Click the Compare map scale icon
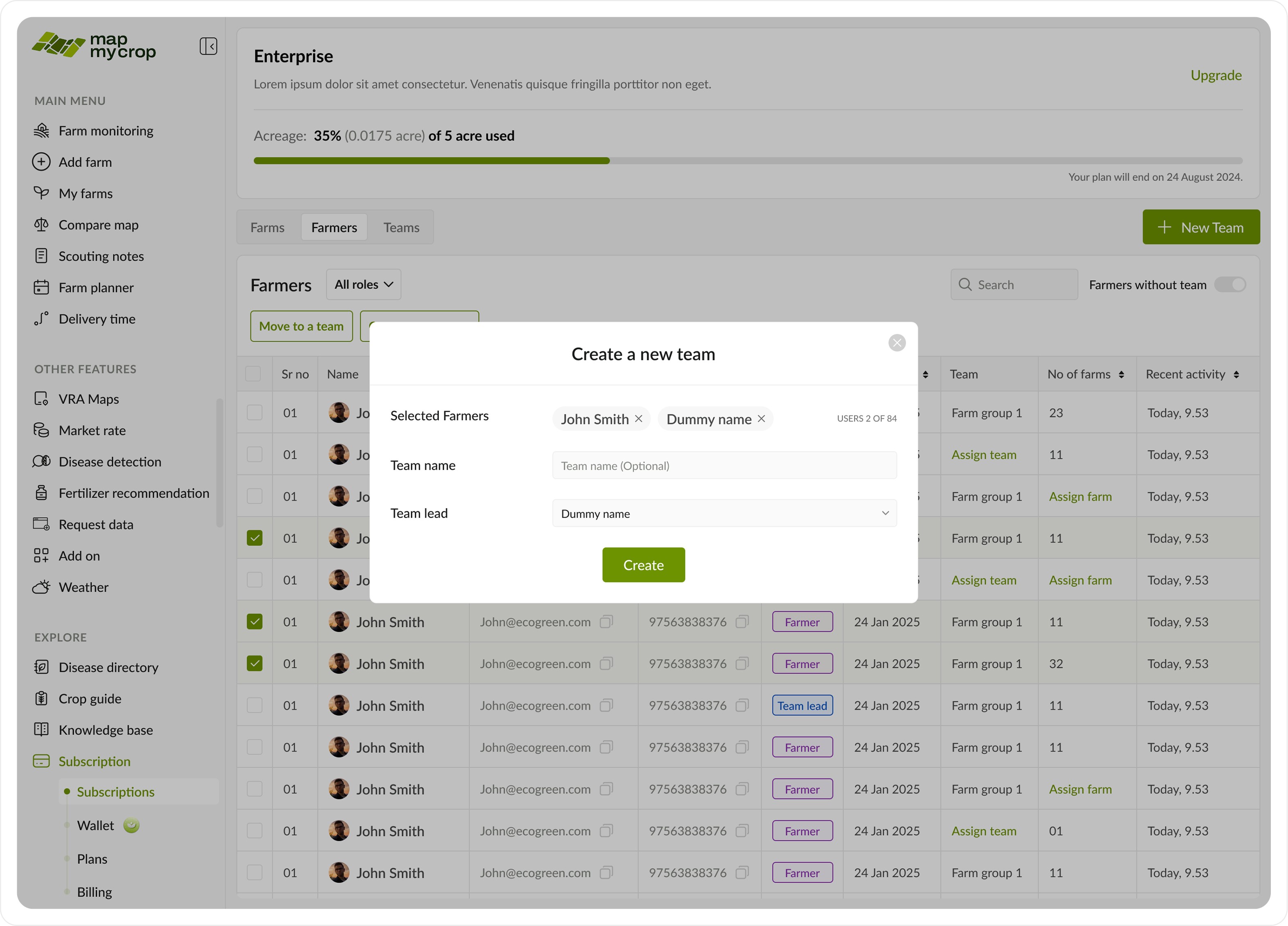 pyautogui.click(x=41, y=224)
